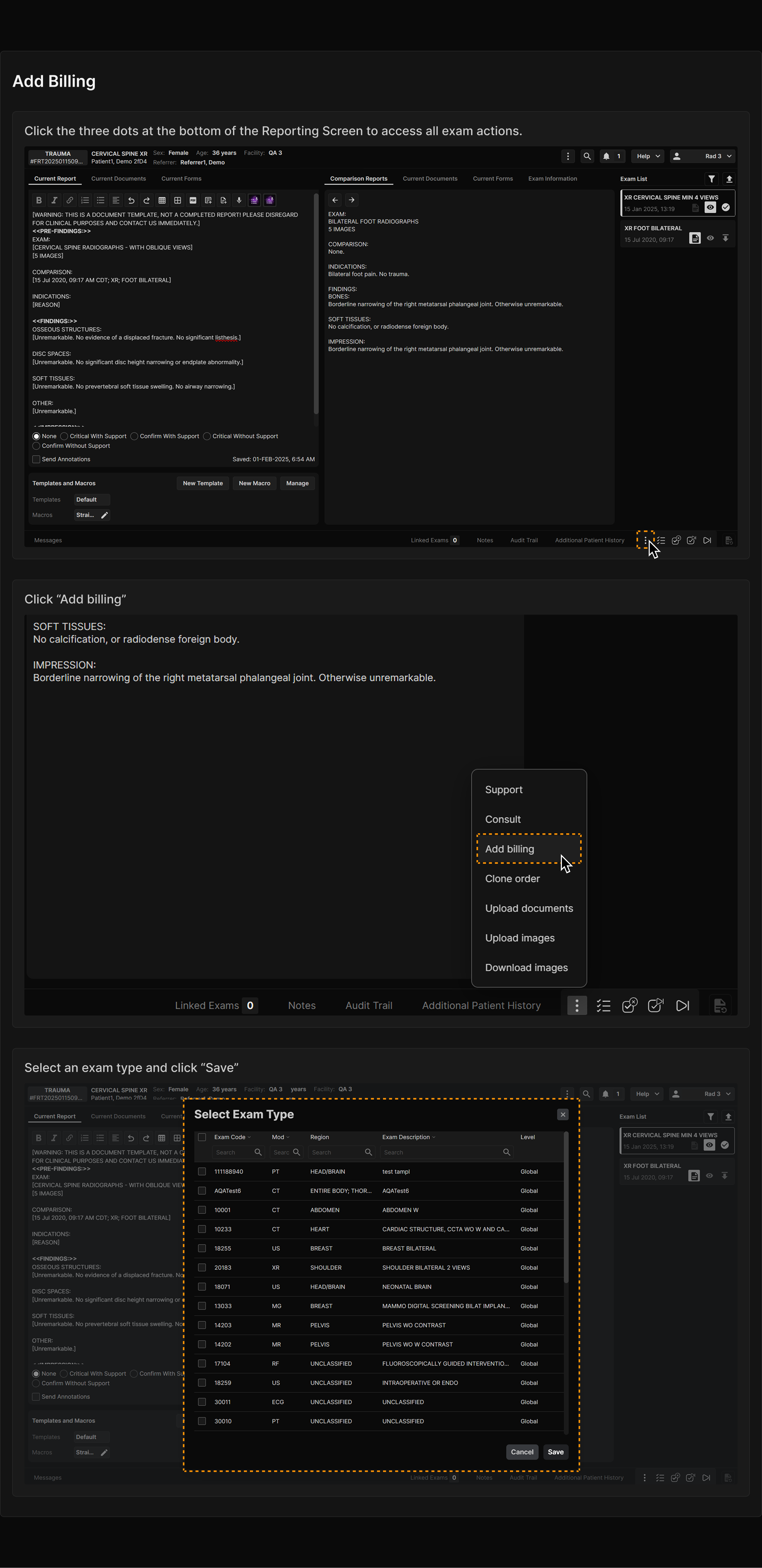Select first screenshot's Confirm With Support radio
The width and height of the screenshot is (762, 1568).
(x=134, y=436)
